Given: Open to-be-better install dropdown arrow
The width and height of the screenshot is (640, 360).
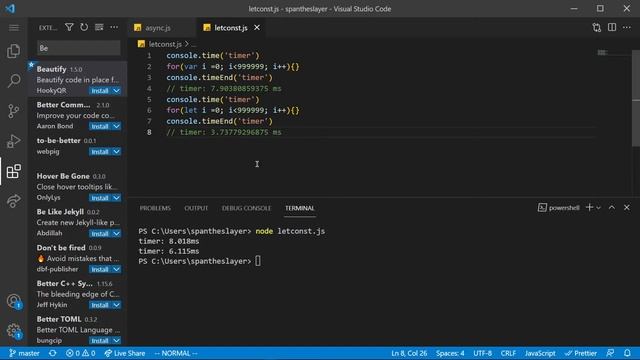Looking at the screenshot, I should [x=116, y=151].
